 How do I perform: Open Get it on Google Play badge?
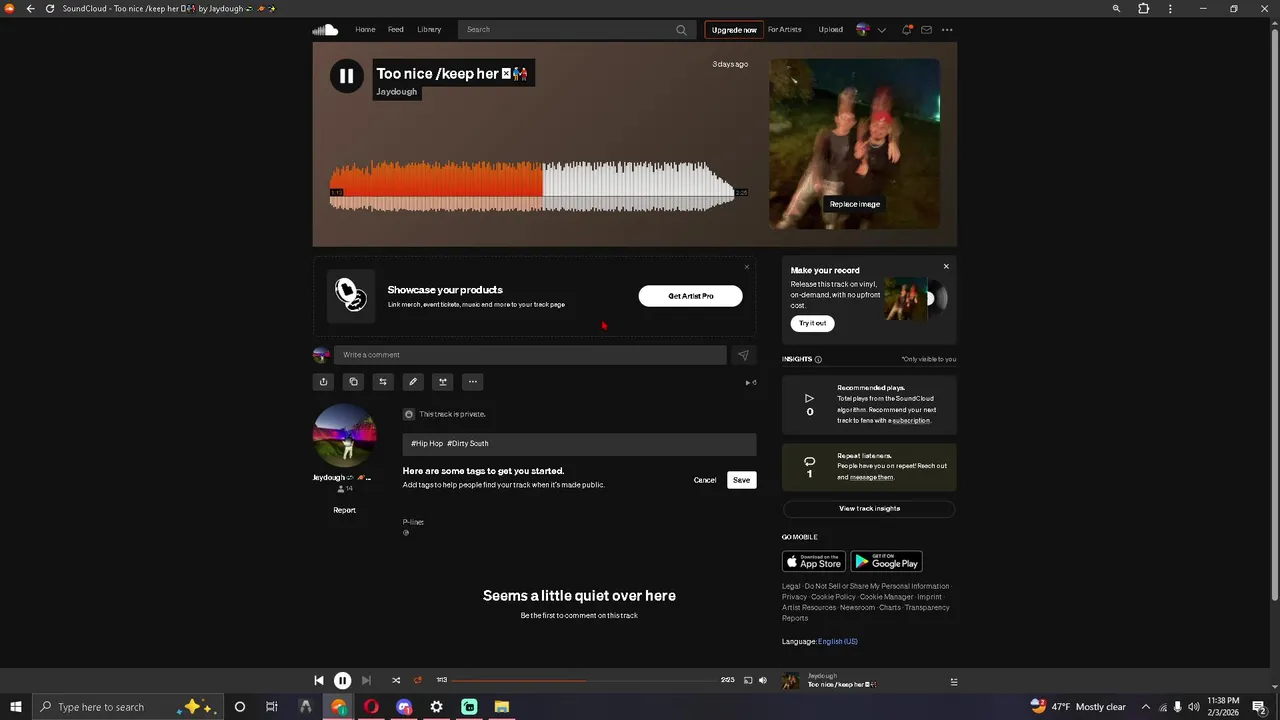[886, 562]
